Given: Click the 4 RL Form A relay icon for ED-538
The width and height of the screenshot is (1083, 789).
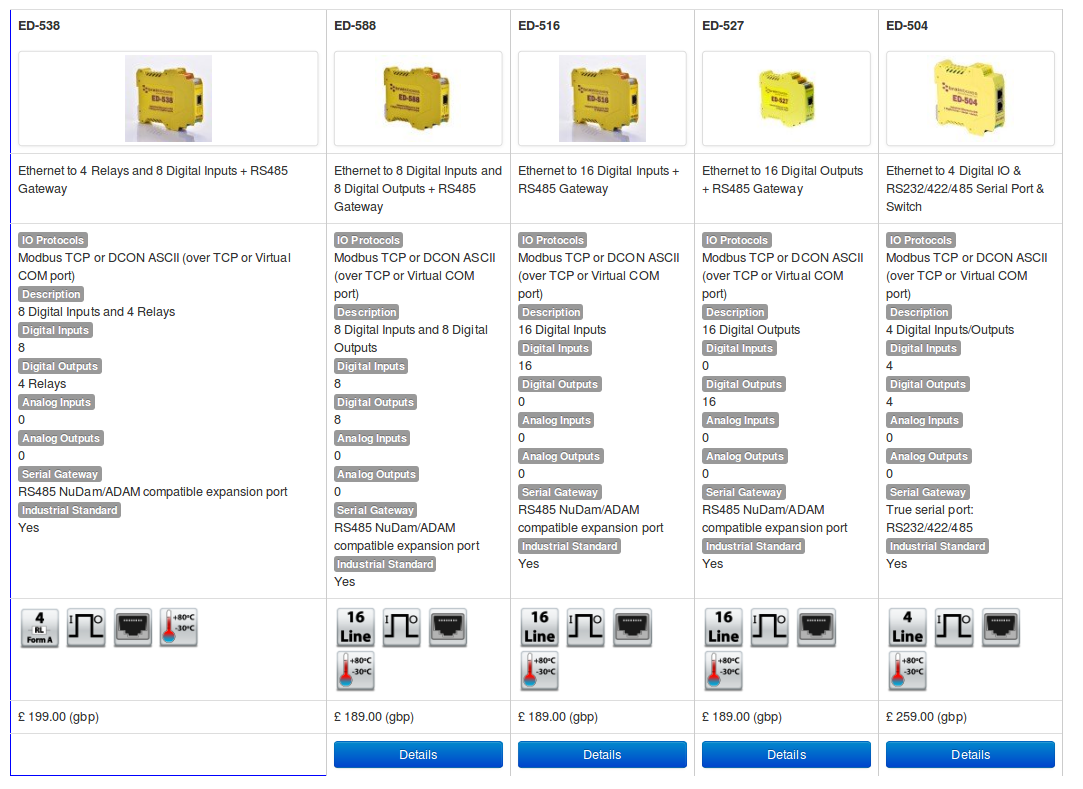Looking at the screenshot, I should pyautogui.click(x=40, y=628).
